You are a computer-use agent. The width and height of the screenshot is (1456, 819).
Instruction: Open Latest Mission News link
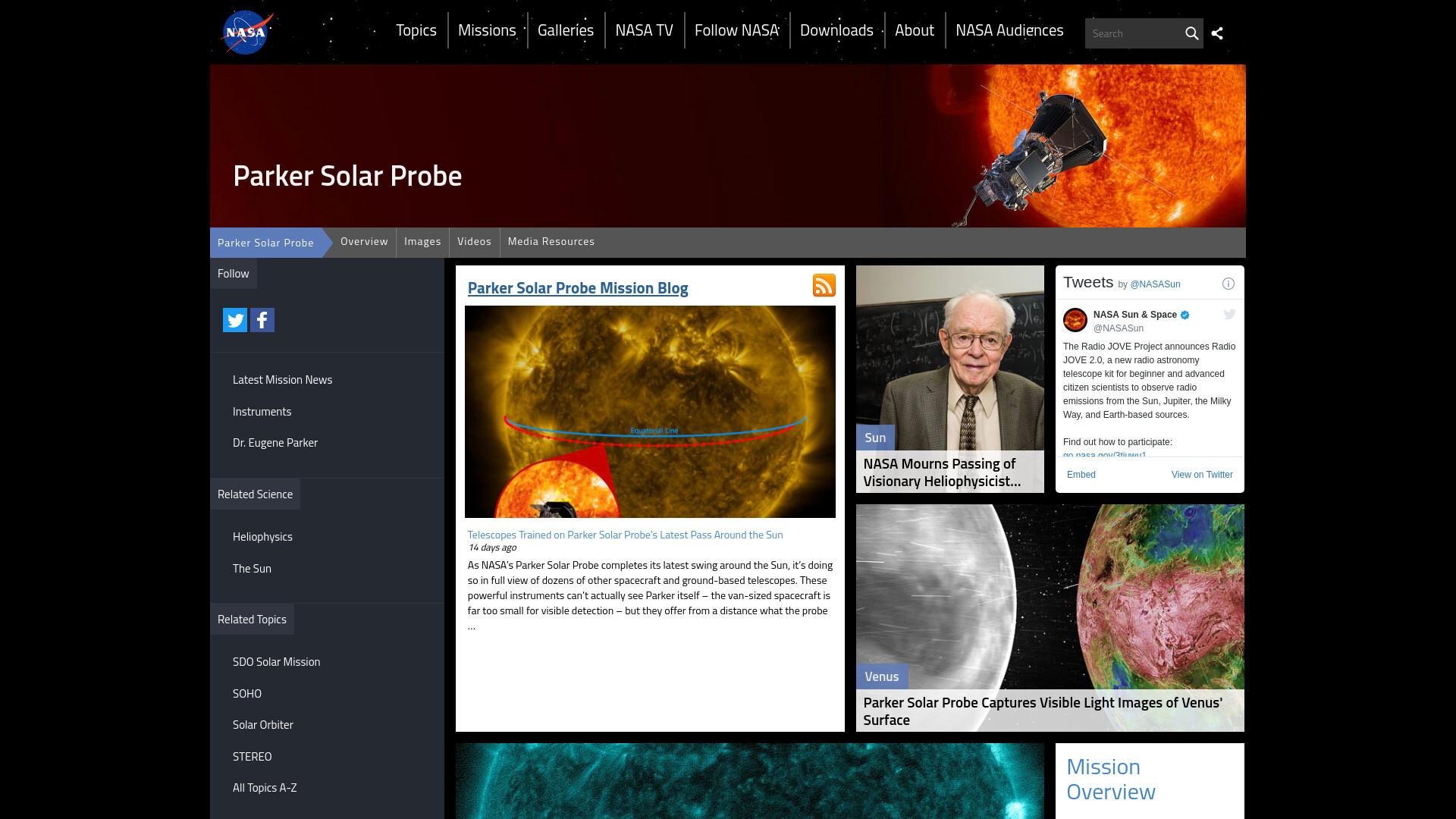tap(282, 380)
